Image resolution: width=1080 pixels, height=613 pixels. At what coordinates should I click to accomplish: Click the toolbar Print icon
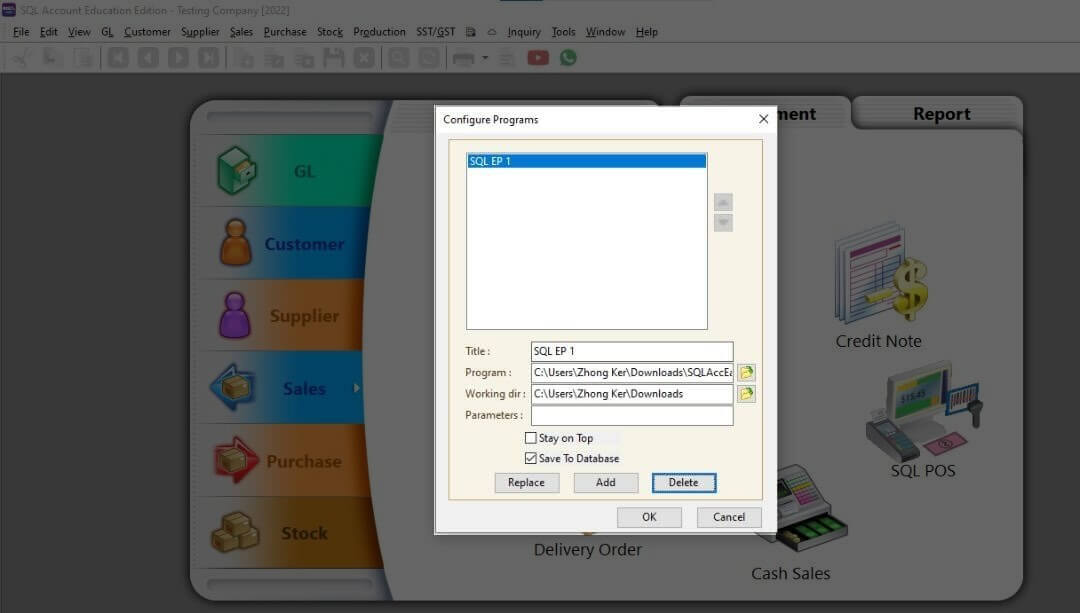point(463,58)
